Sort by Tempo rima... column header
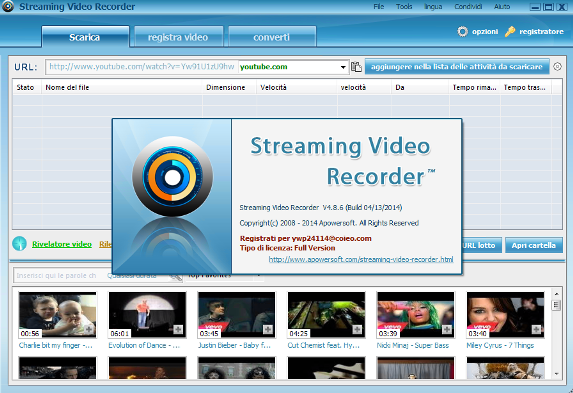 tap(474, 87)
